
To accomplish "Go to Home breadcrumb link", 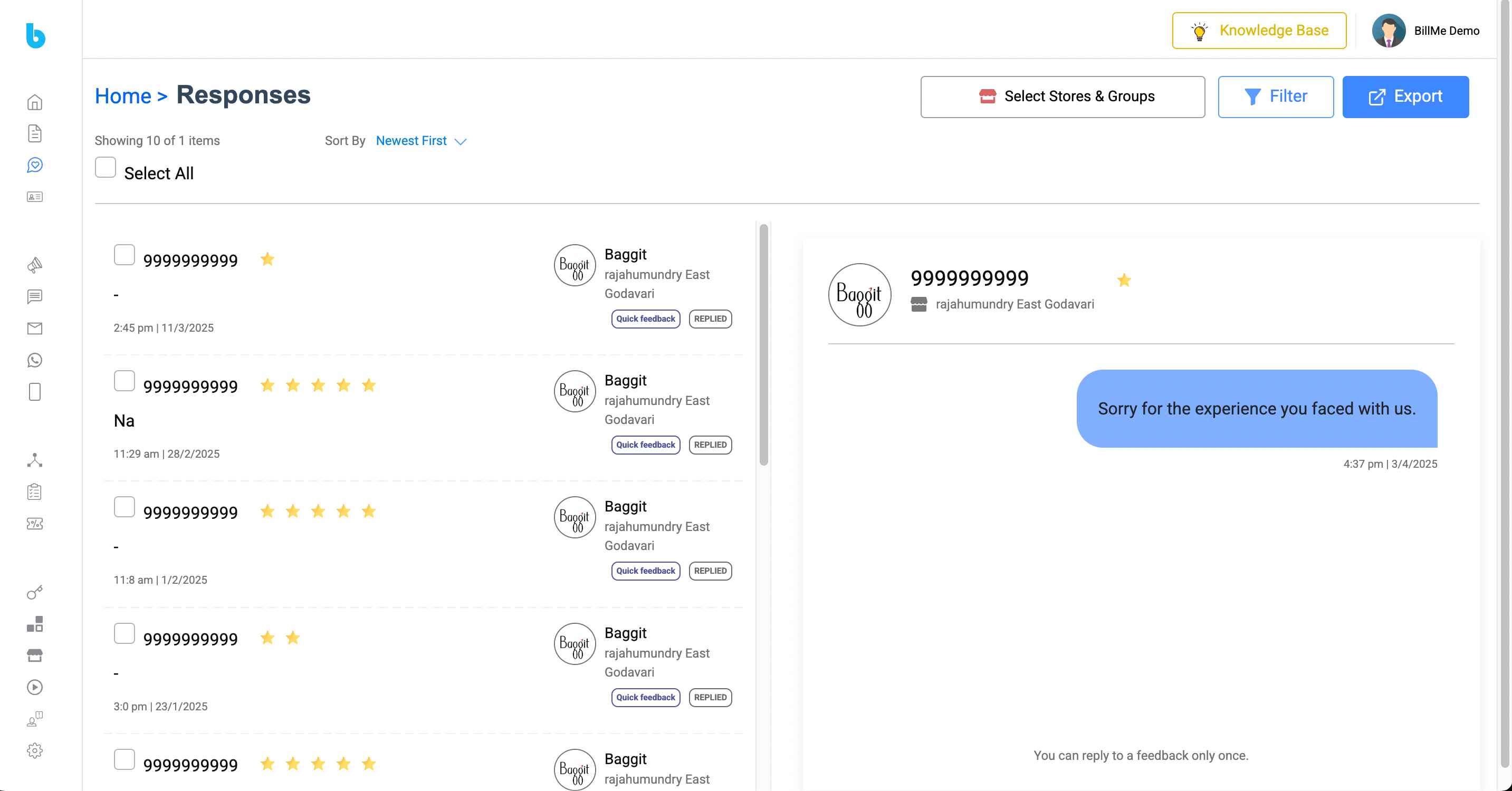I will [x=123, y=95].
